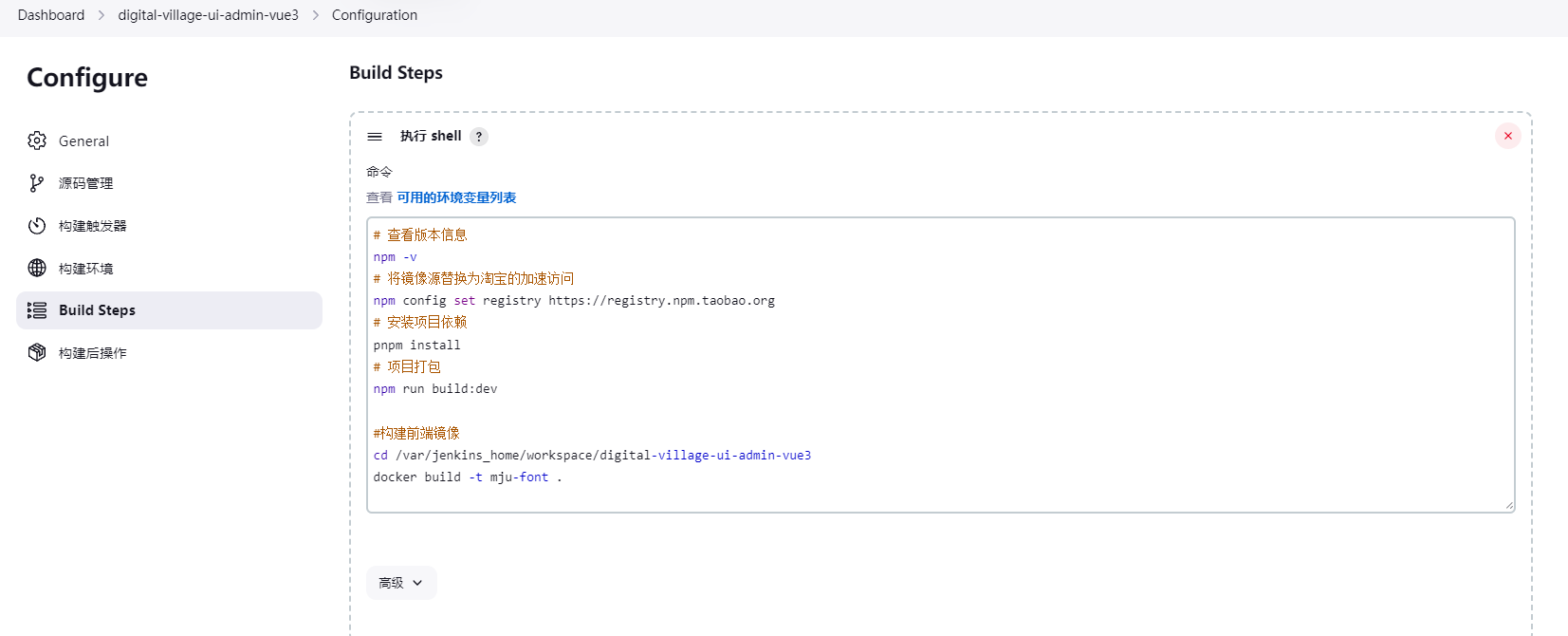Open the 可用的环境变量列表 link

click(x=456, y=197)
